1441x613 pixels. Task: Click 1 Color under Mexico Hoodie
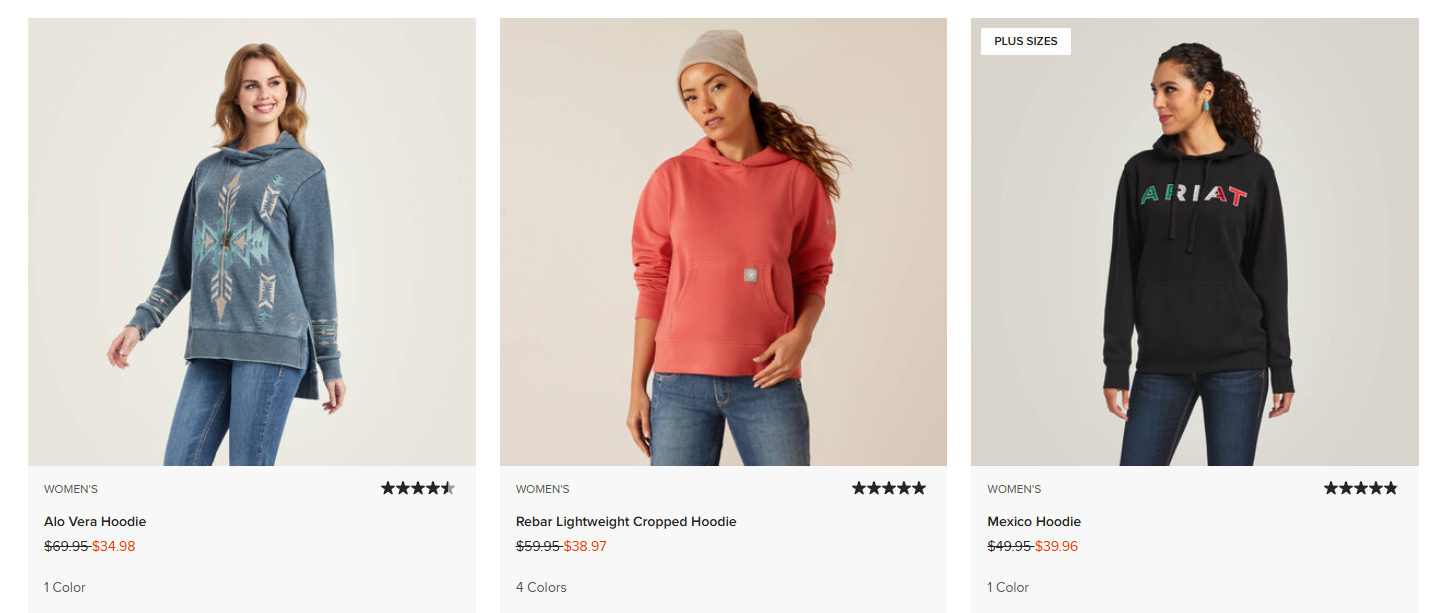(x=1007, y=587)
